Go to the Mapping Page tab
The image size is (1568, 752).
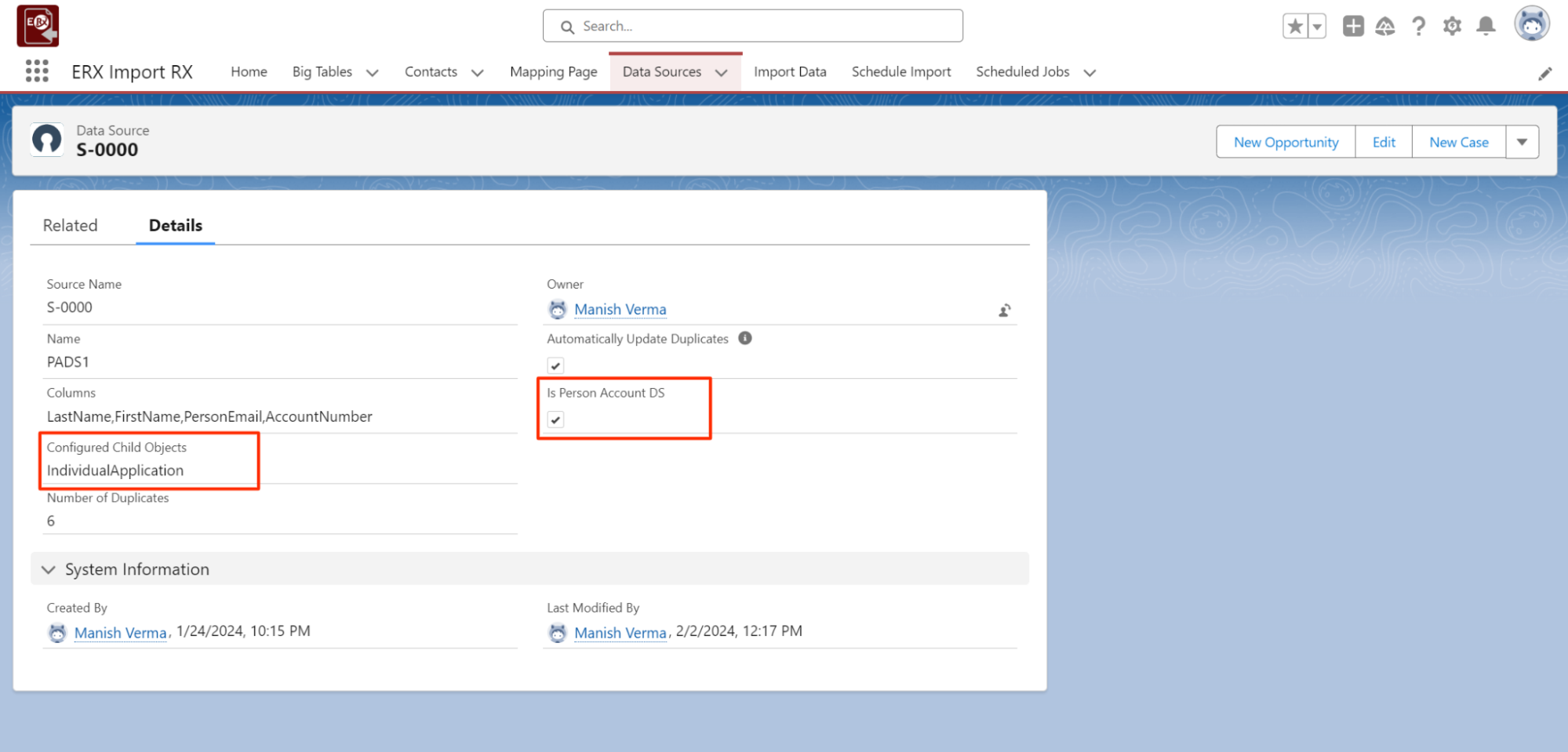553,72
